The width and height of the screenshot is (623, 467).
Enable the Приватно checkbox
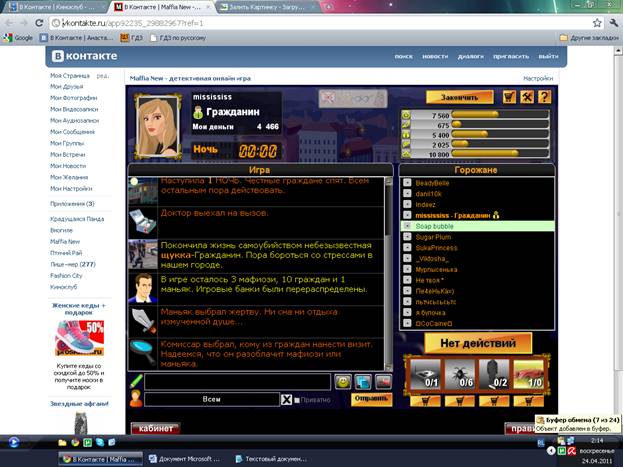(x=297, y=400)
